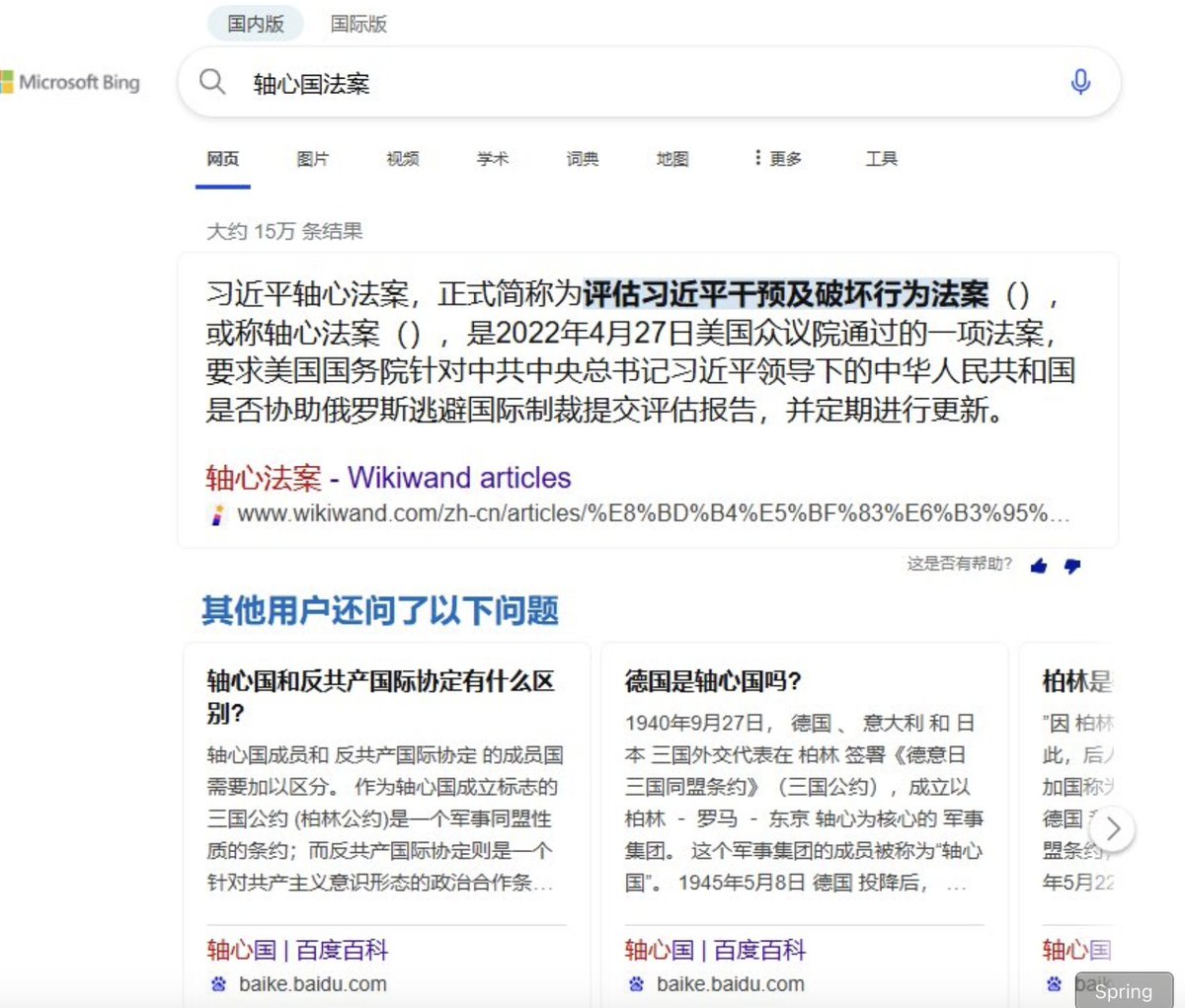Viewport: 1185px width, 1008px height.
Task: Show next question card with right arrow
Action: 1113,828
